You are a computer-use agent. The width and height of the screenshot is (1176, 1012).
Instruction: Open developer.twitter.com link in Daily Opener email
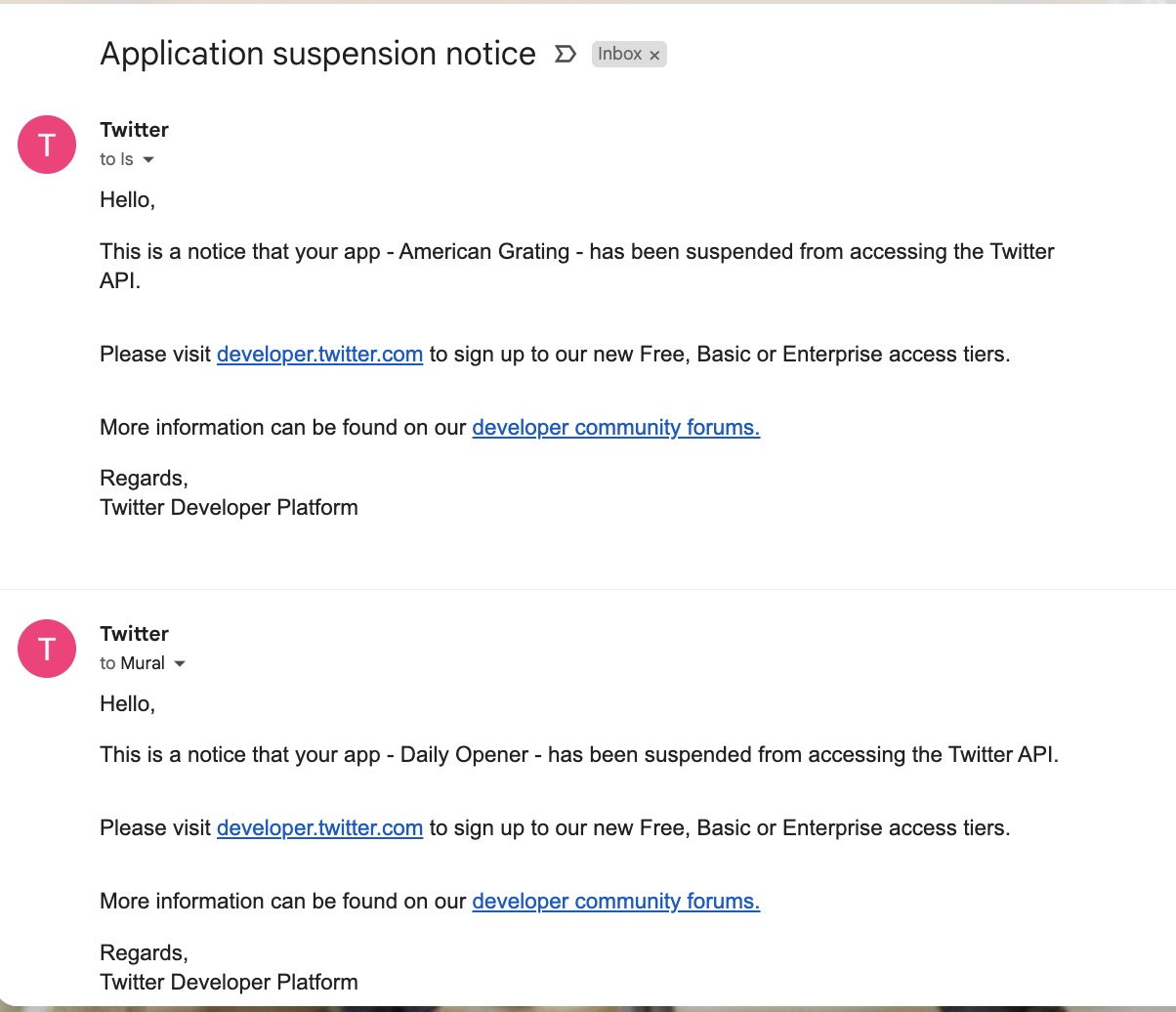tap(319, 827)
